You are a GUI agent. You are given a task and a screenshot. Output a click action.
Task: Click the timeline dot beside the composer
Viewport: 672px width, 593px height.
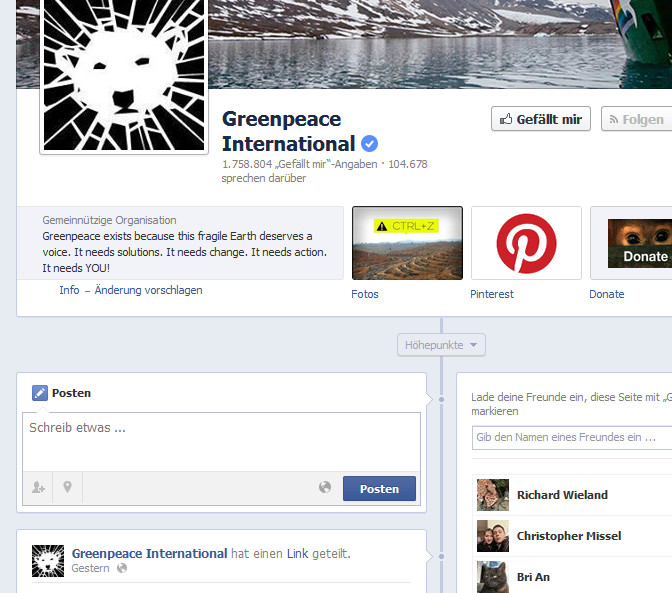tap(441, 399)
